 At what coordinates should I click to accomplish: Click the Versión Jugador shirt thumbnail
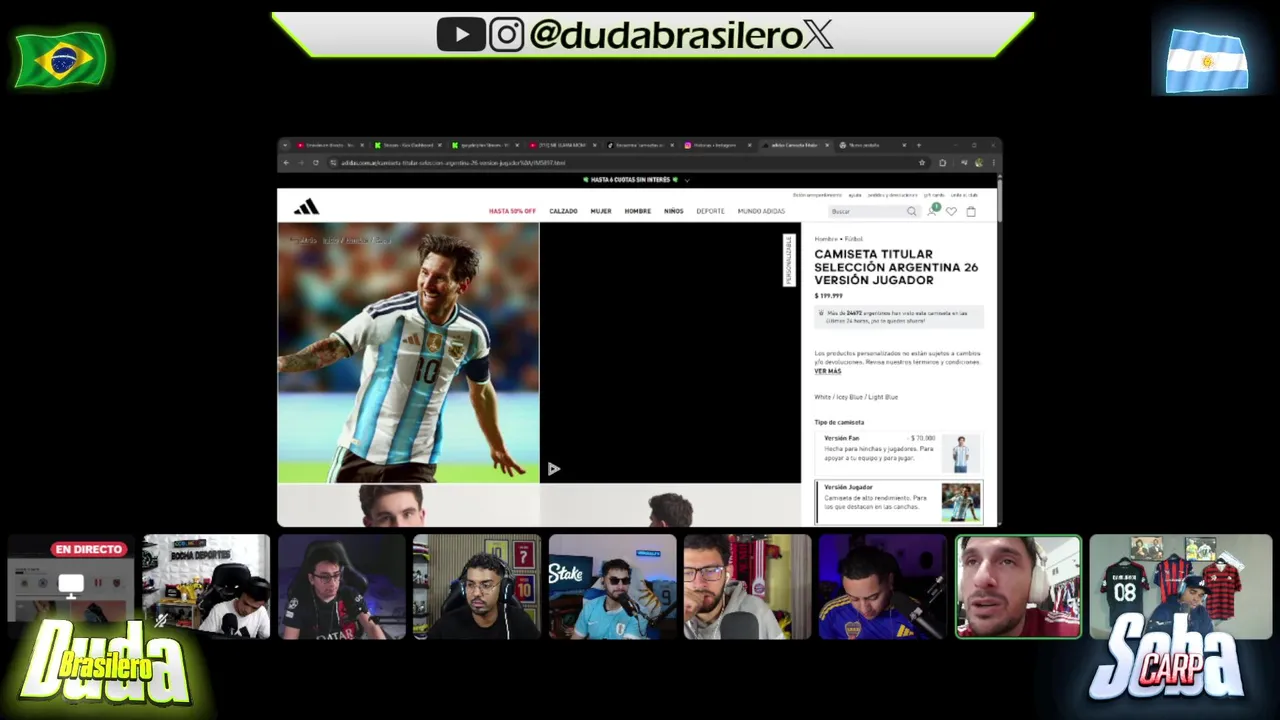961,502
